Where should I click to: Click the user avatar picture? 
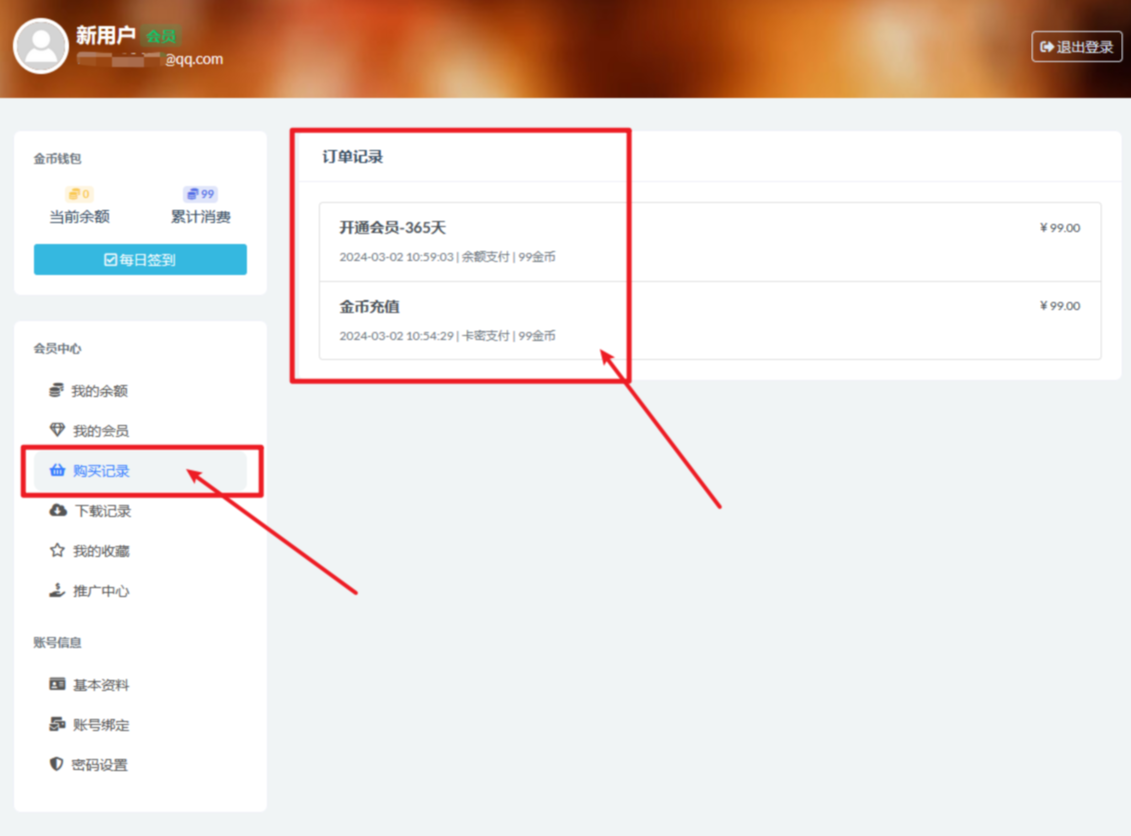(x=41, y=46)
